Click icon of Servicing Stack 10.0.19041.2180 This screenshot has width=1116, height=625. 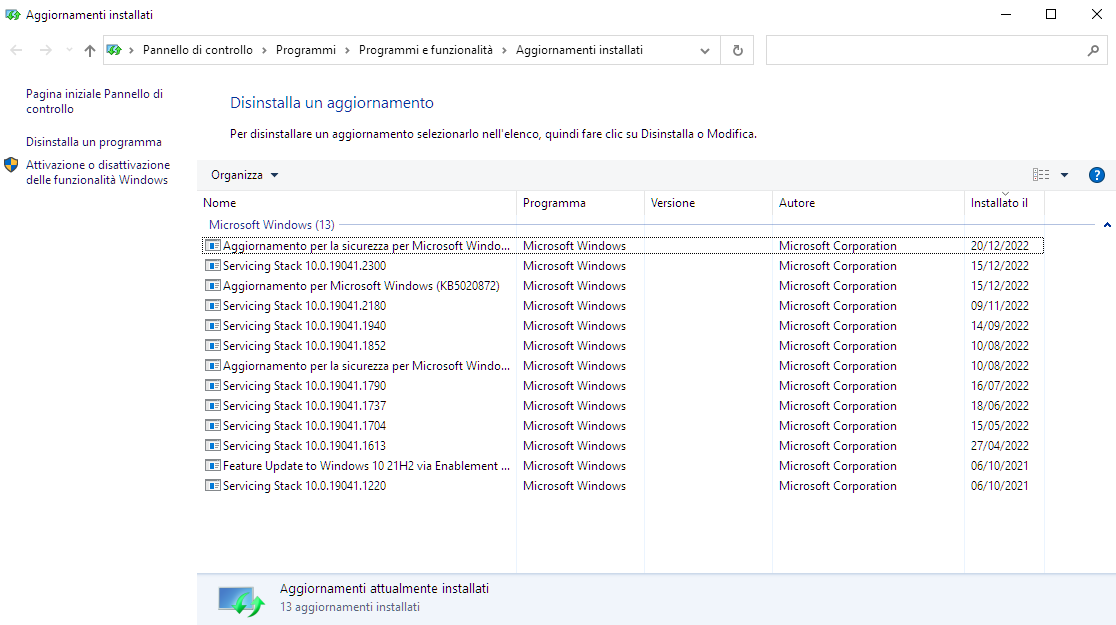pyautogui.click(x=212, y=305)
